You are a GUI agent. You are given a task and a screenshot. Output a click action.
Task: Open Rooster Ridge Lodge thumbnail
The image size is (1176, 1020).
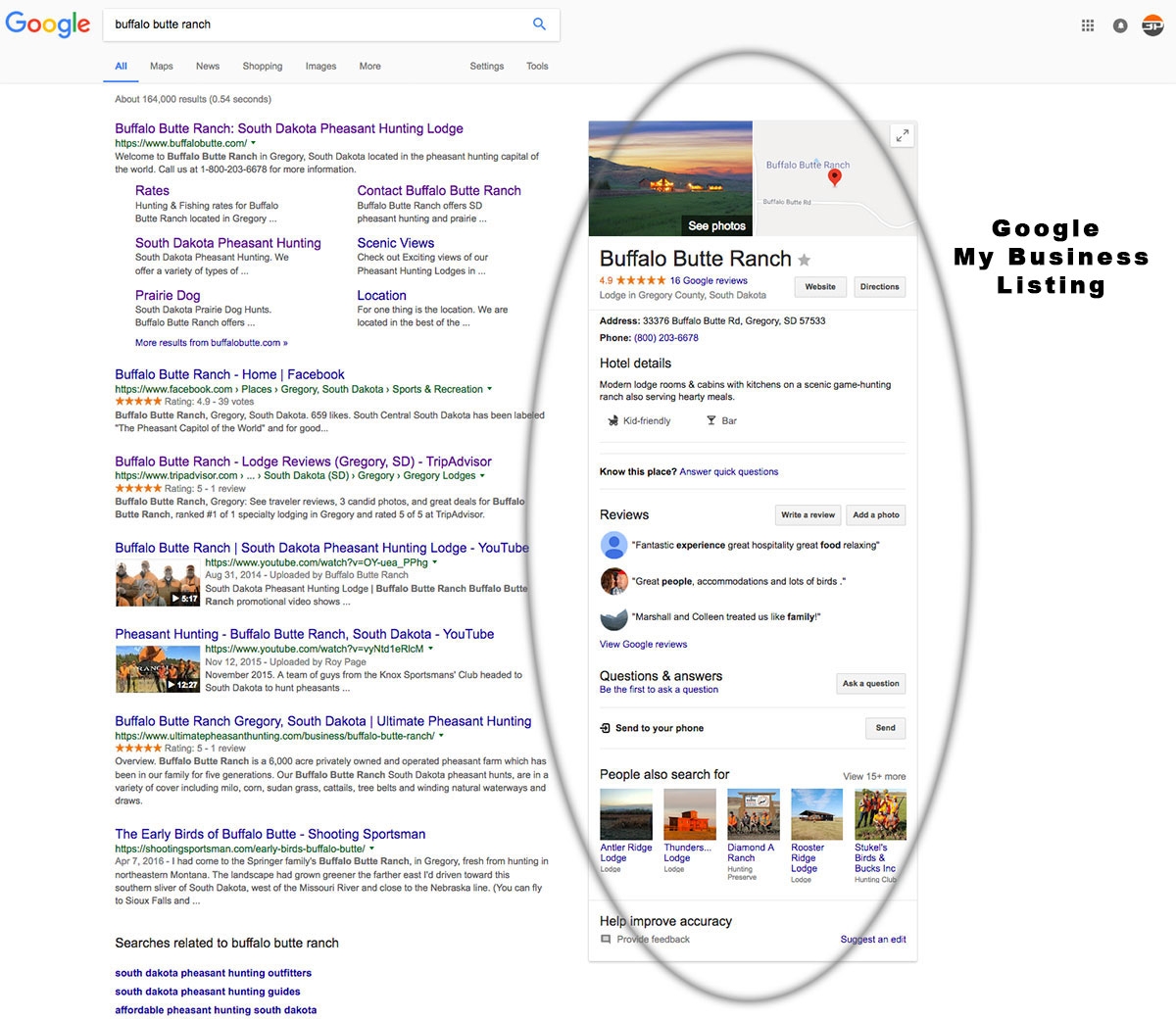click(x=817, y=814)
